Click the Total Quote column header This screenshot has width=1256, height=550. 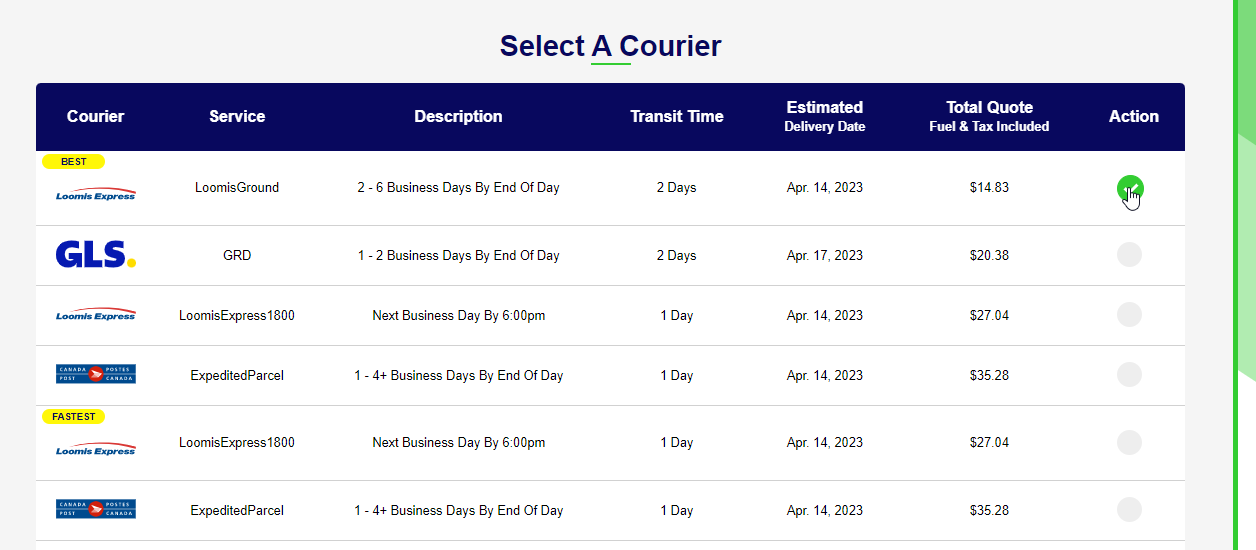pos(989,116)
